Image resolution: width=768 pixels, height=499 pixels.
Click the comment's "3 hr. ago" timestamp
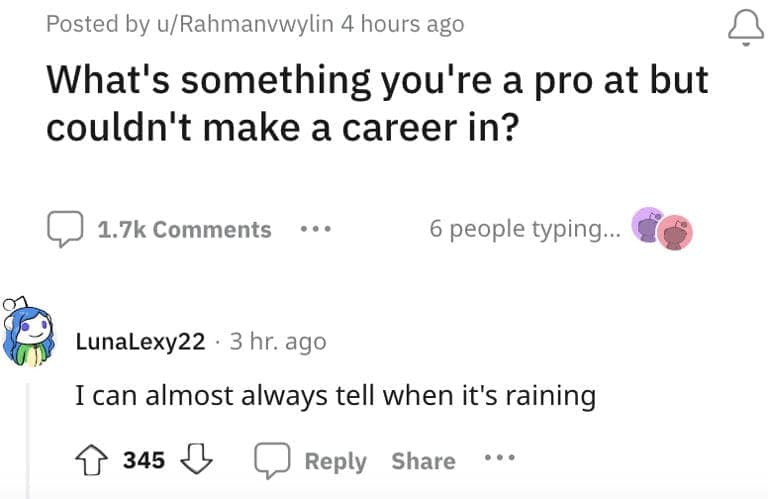[x=277, y=341]
